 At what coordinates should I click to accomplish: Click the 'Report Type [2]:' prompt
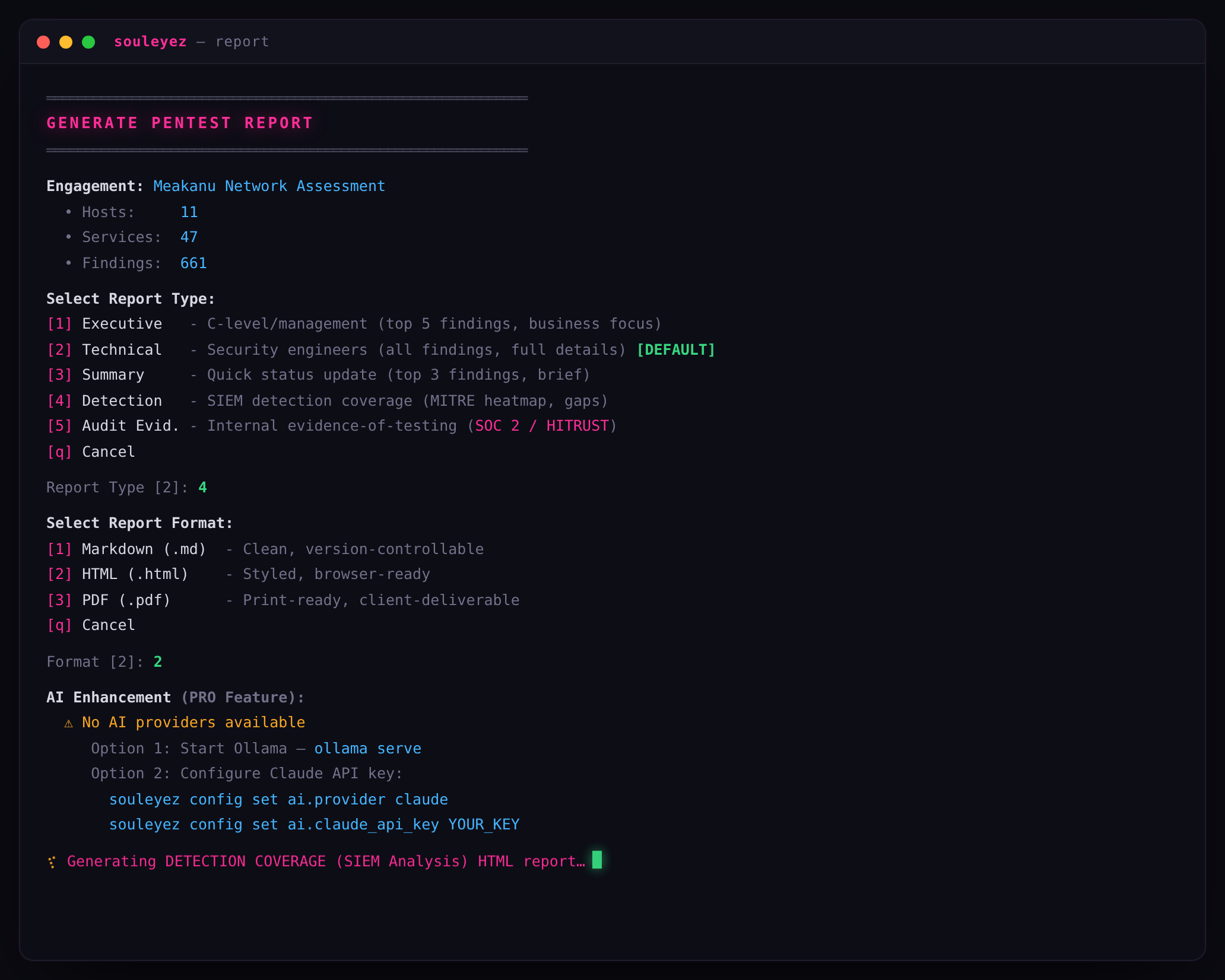tap(118, 488)
